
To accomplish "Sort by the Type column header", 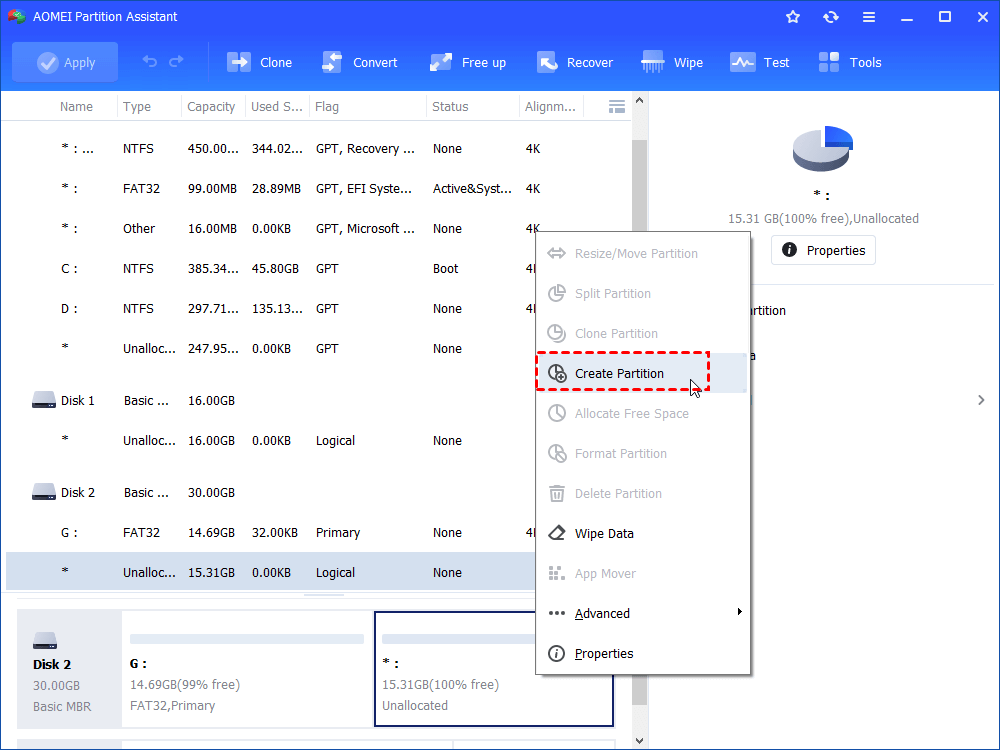I will click(136, 107).
